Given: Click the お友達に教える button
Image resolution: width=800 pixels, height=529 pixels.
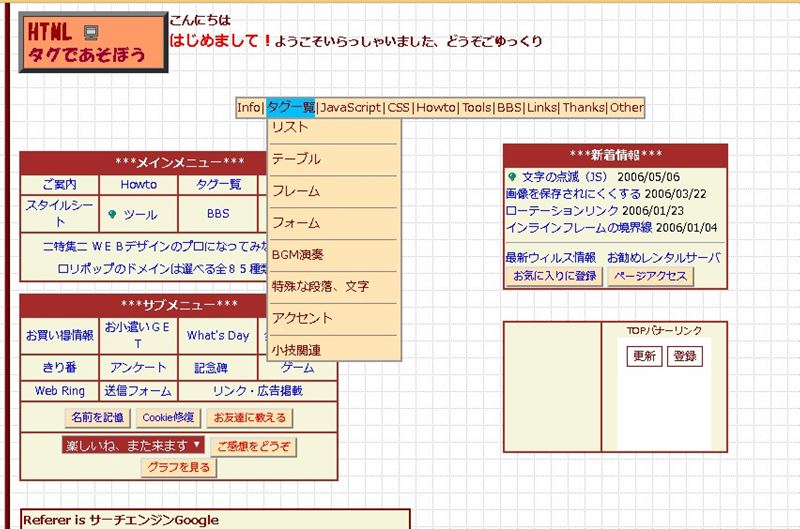Looking at the screenshot, I should pyautogui.click(x=250, y=417).
